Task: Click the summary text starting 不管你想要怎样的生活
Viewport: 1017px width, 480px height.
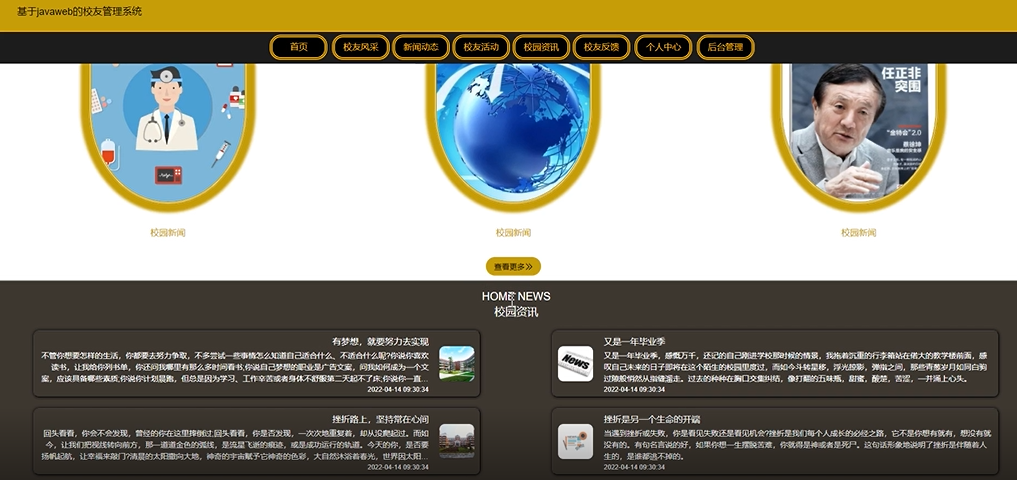Action: coord(235,367)
